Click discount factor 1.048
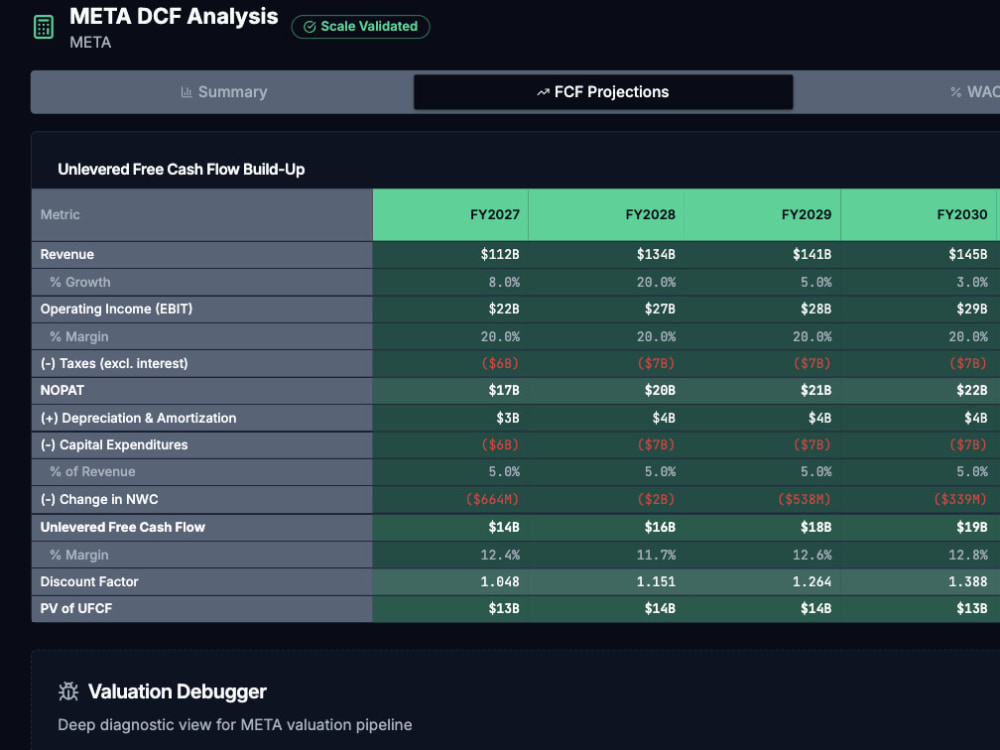 coord(500,582)
